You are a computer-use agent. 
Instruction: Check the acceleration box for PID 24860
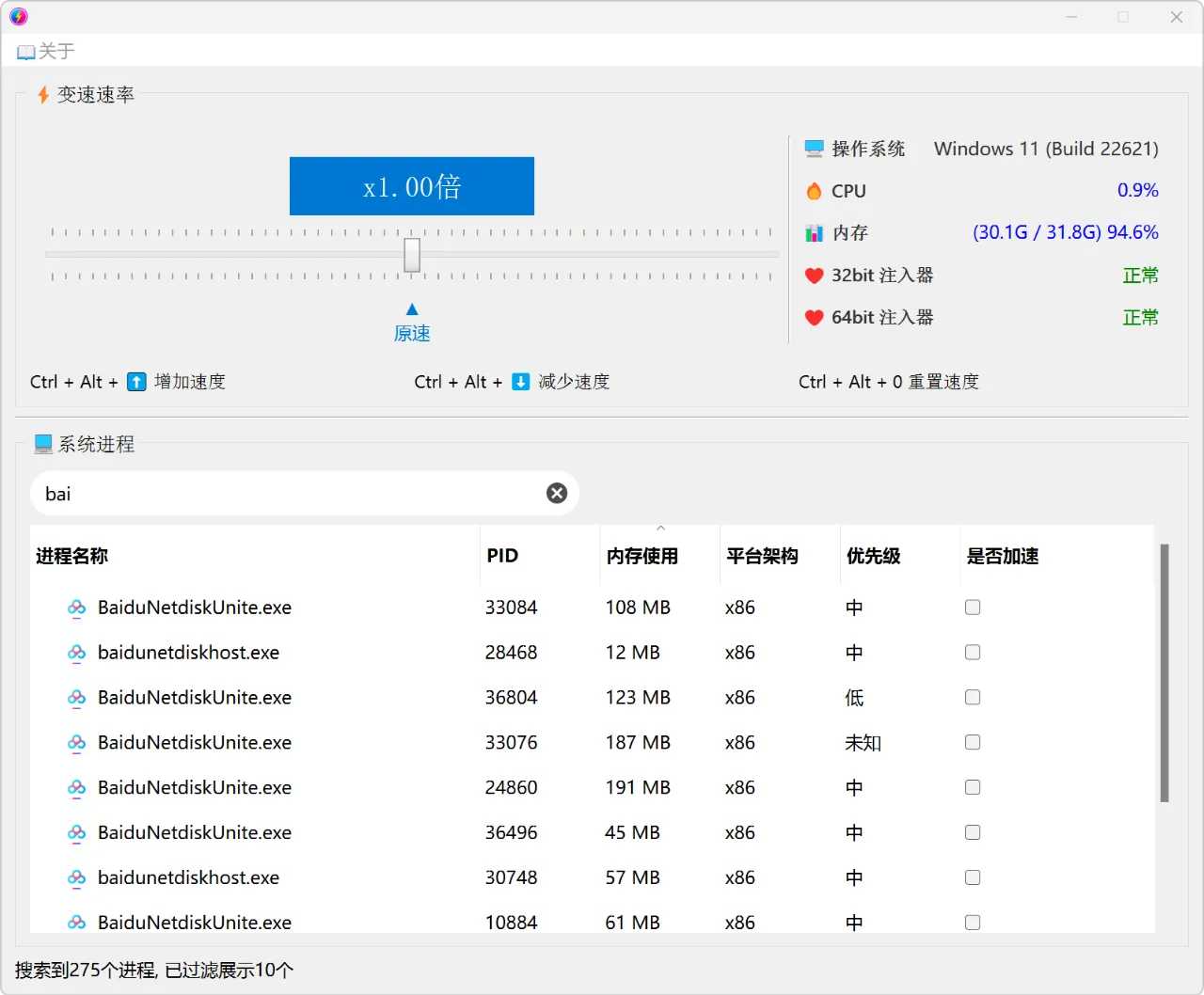tap(973, 787)
